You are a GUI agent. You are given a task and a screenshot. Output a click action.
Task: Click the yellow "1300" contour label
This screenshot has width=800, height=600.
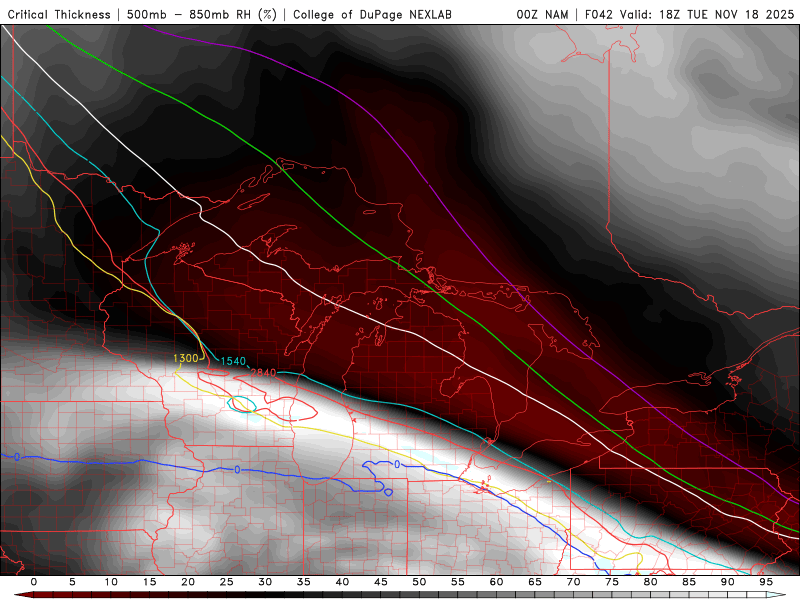[x=186, y=358]
